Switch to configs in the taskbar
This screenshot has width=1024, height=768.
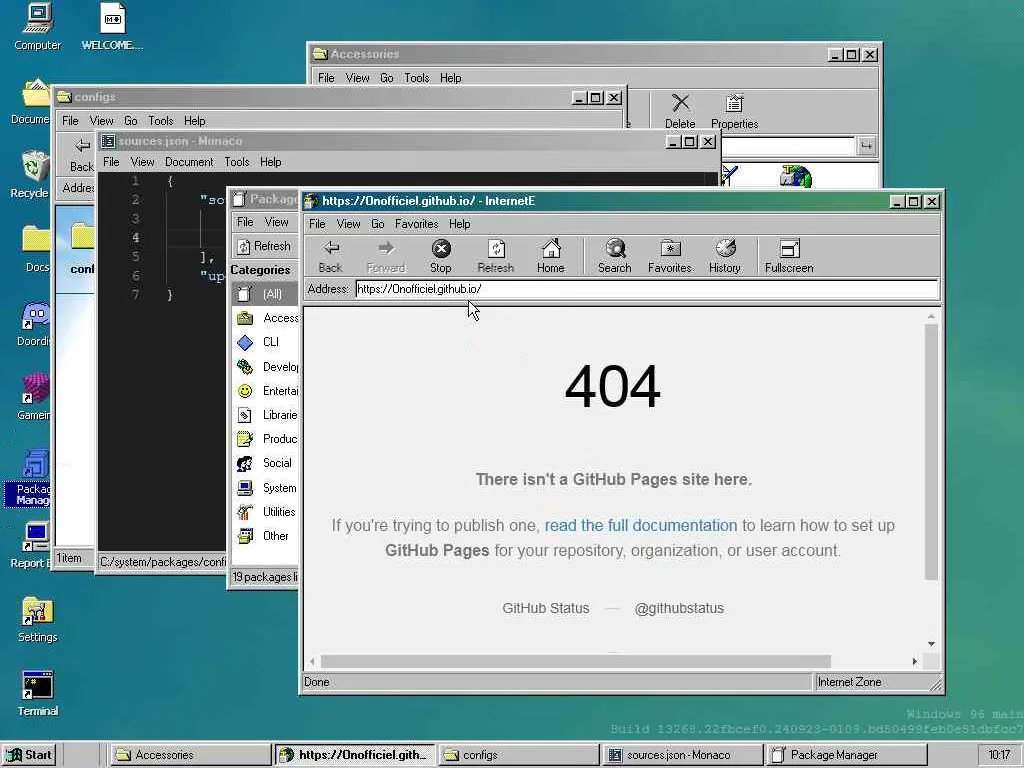click(x=517, y=755)
